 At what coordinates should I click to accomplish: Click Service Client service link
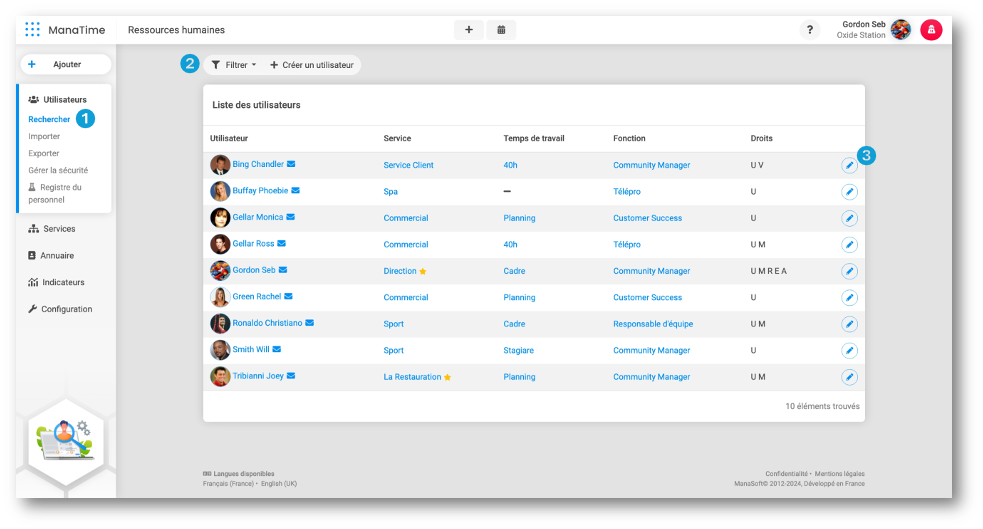pyautogui.click(x=408, y=165)
